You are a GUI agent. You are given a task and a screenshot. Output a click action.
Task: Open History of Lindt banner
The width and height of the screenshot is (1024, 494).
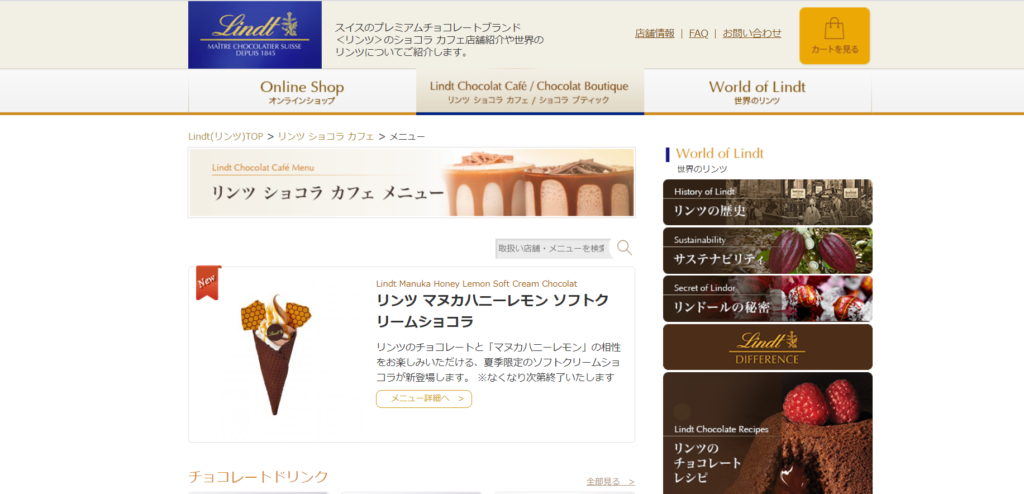(x=767, y=202)
